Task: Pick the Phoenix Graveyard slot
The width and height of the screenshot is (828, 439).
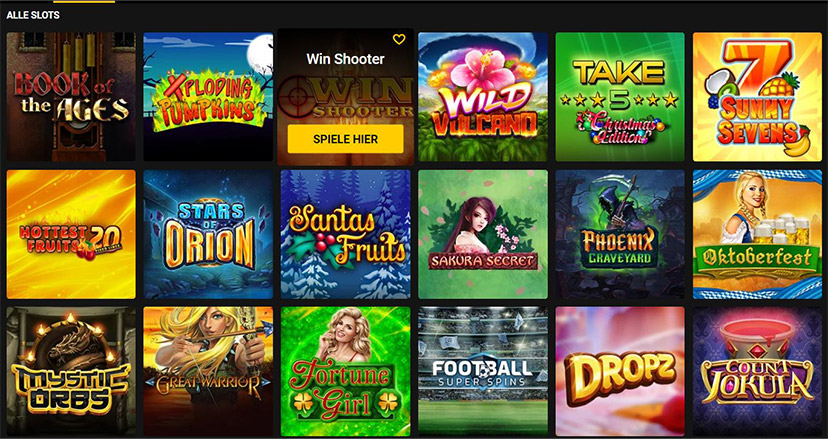Action: 620,234
